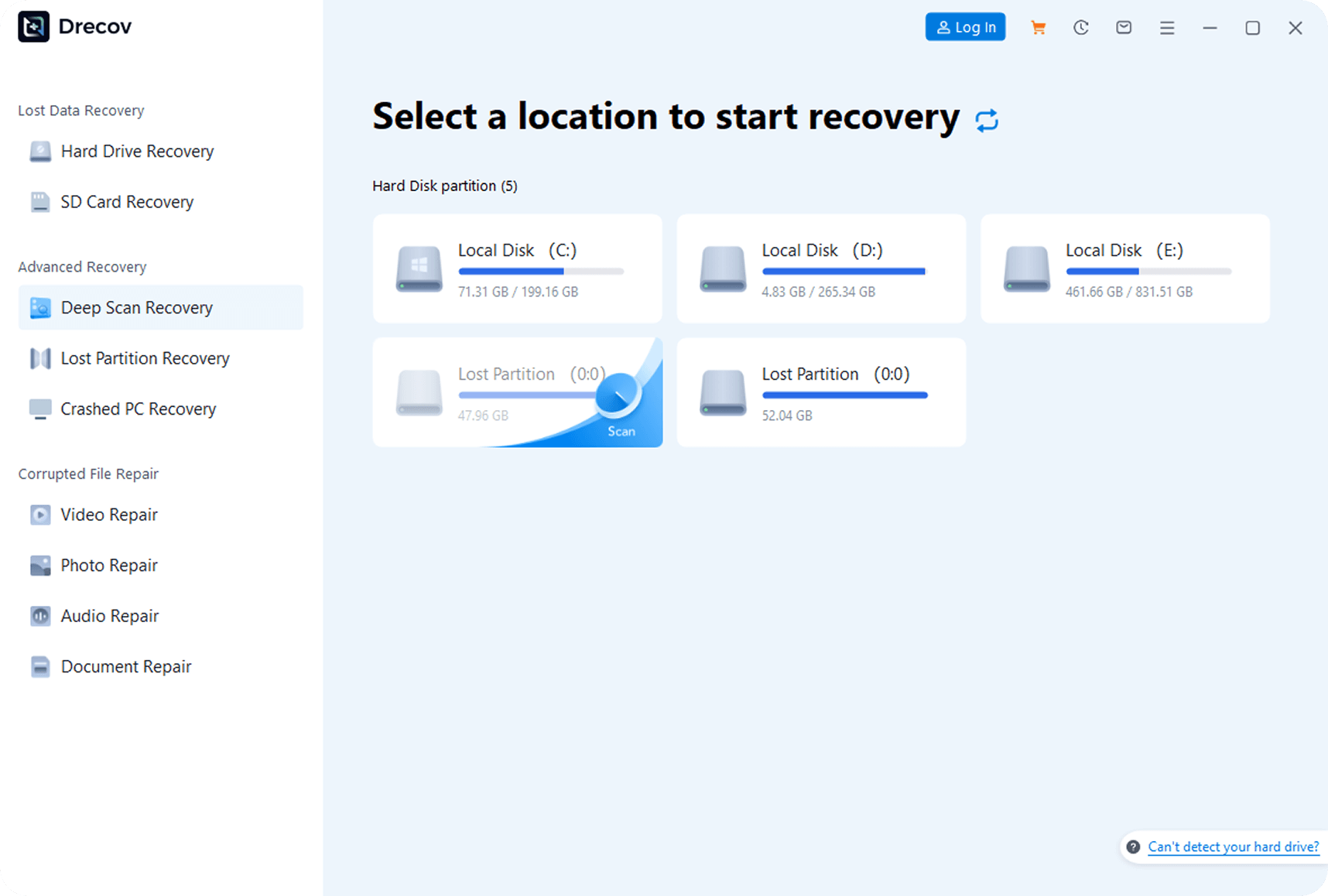Go to Lost Partition Recovery
The width and height of the screenshot is (1328, 896).
(x=145, y=358)
